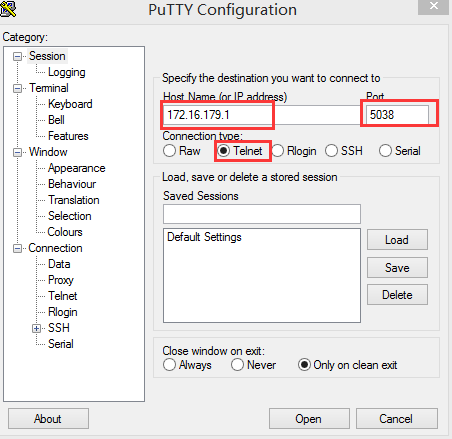Open the Bell category
This screenshot has height=439, width=452.
pyautogui.click(x=56, y=120)
